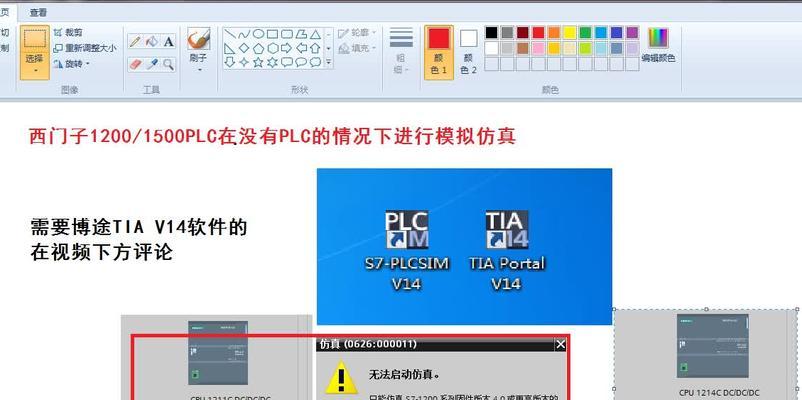The width and height of the screenshot is (802, 400).
Task: Pick the white palette color swatch
Action: click(491, 48)
